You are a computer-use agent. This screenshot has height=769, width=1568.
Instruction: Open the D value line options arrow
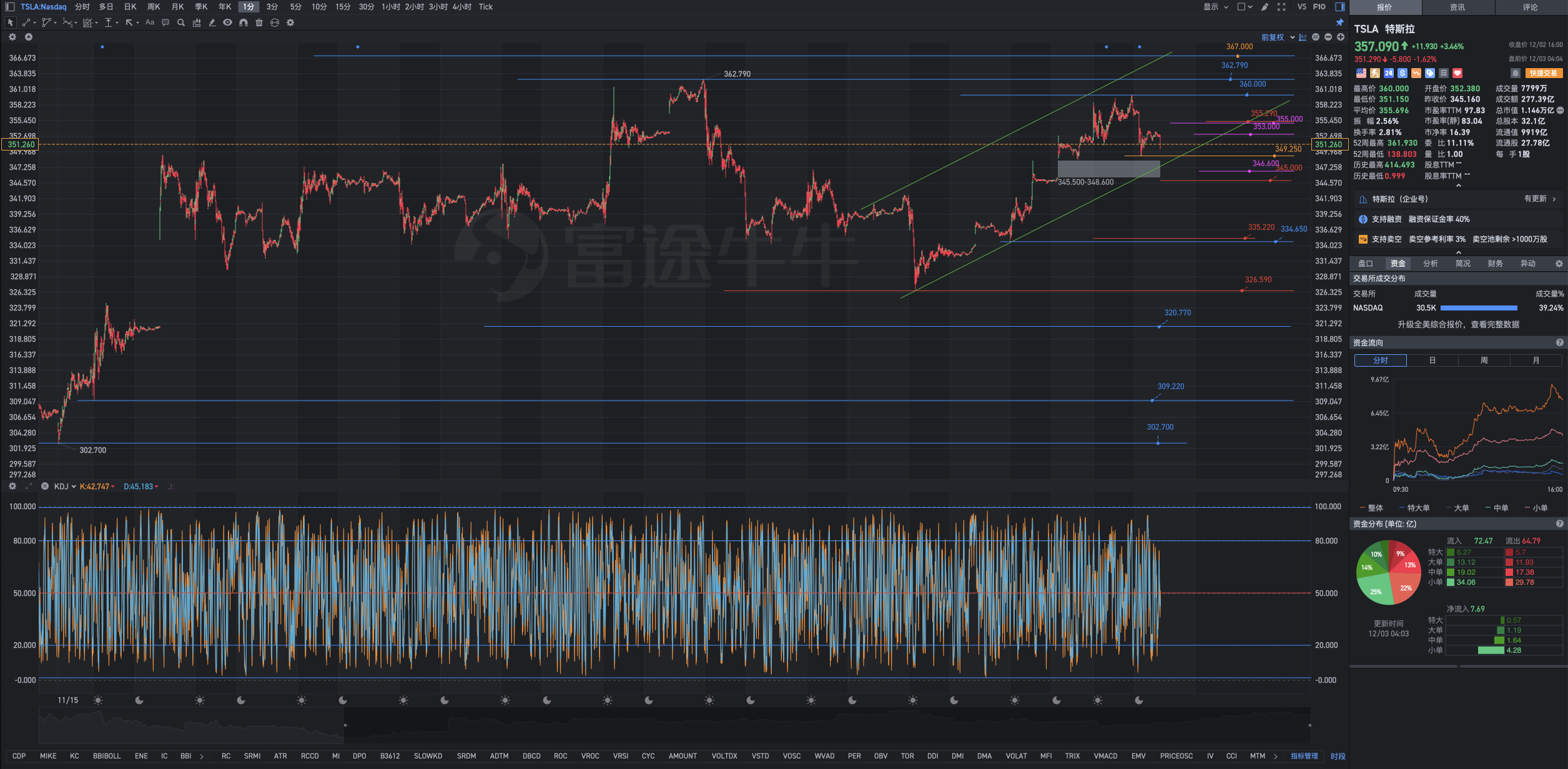(156, 487)
